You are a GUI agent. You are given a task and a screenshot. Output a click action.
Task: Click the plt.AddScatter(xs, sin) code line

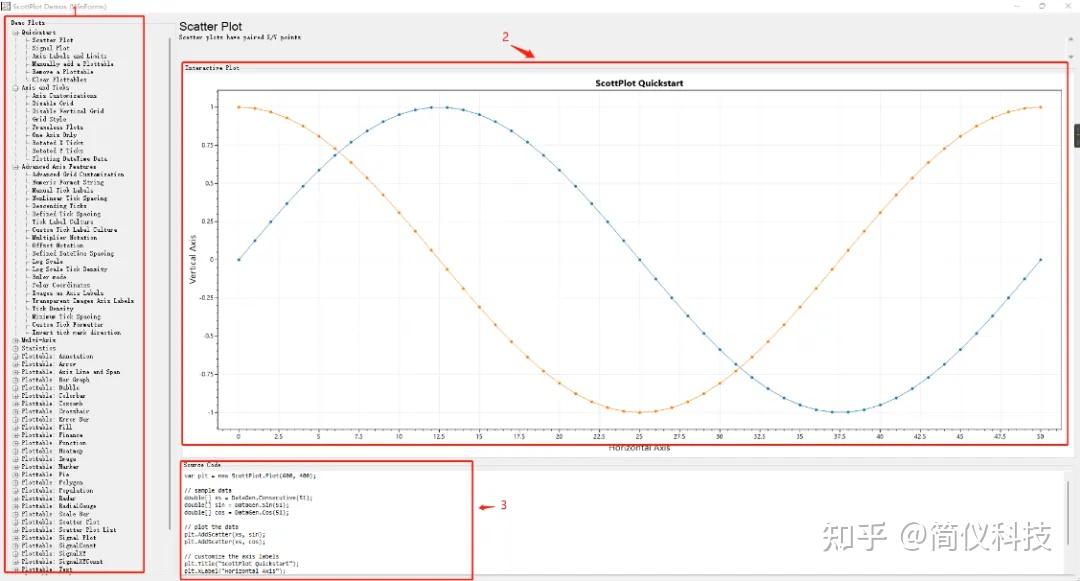pos(225,534)
